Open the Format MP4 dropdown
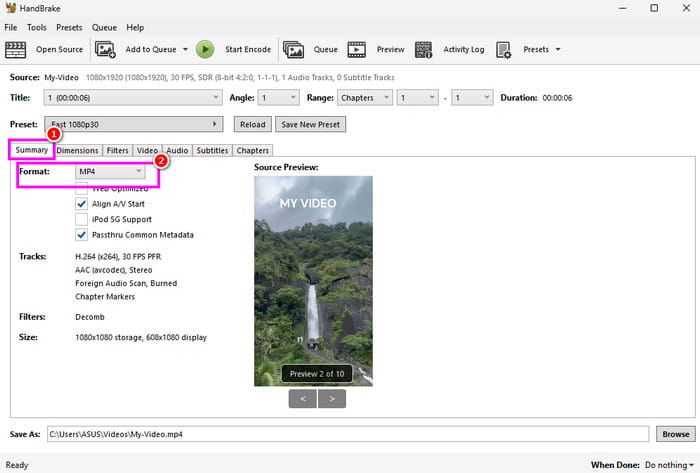 [x=110, y=172]
